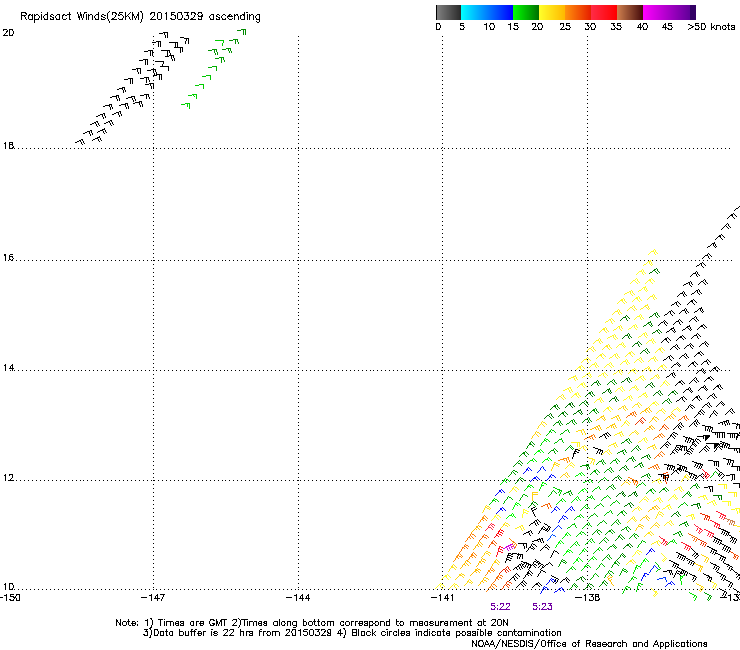Image resolution: width=740 pixels, height=650 pixels.
Task: Click the '25' legend scale number
Action: click(565, 27)
